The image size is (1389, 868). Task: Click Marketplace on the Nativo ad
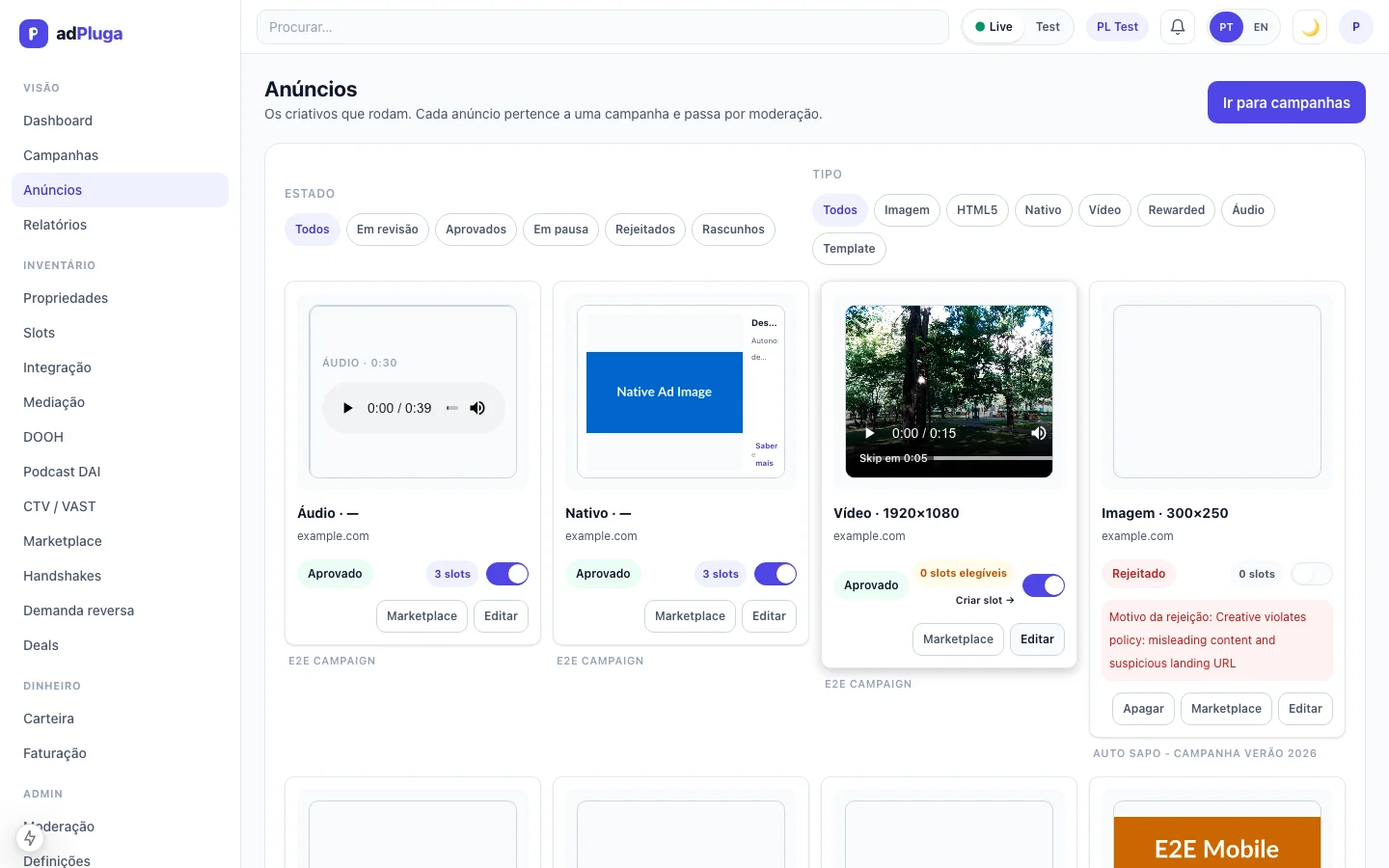tap(690, 616)
